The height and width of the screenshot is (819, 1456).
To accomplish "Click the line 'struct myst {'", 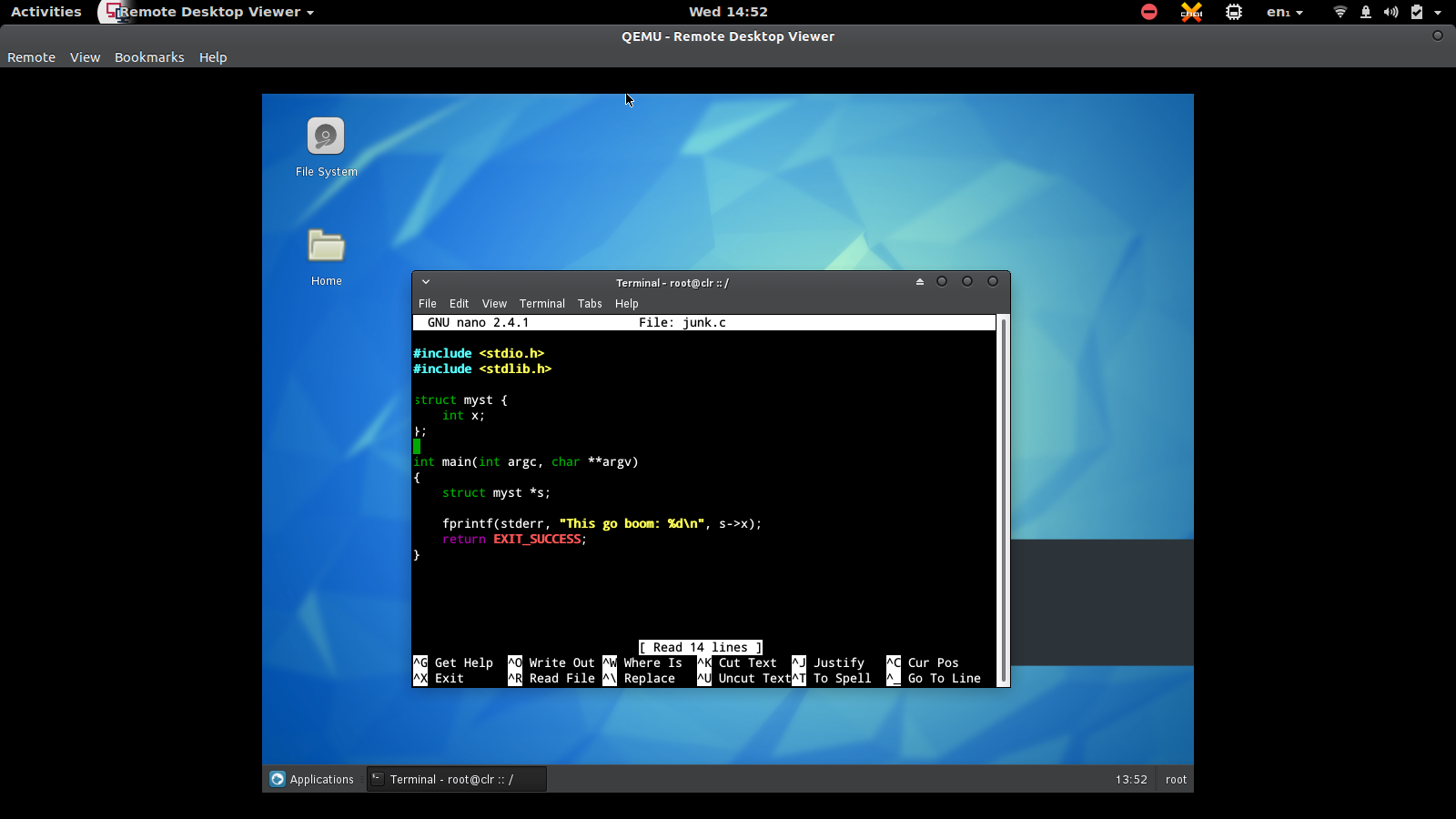I will [460, 400].
